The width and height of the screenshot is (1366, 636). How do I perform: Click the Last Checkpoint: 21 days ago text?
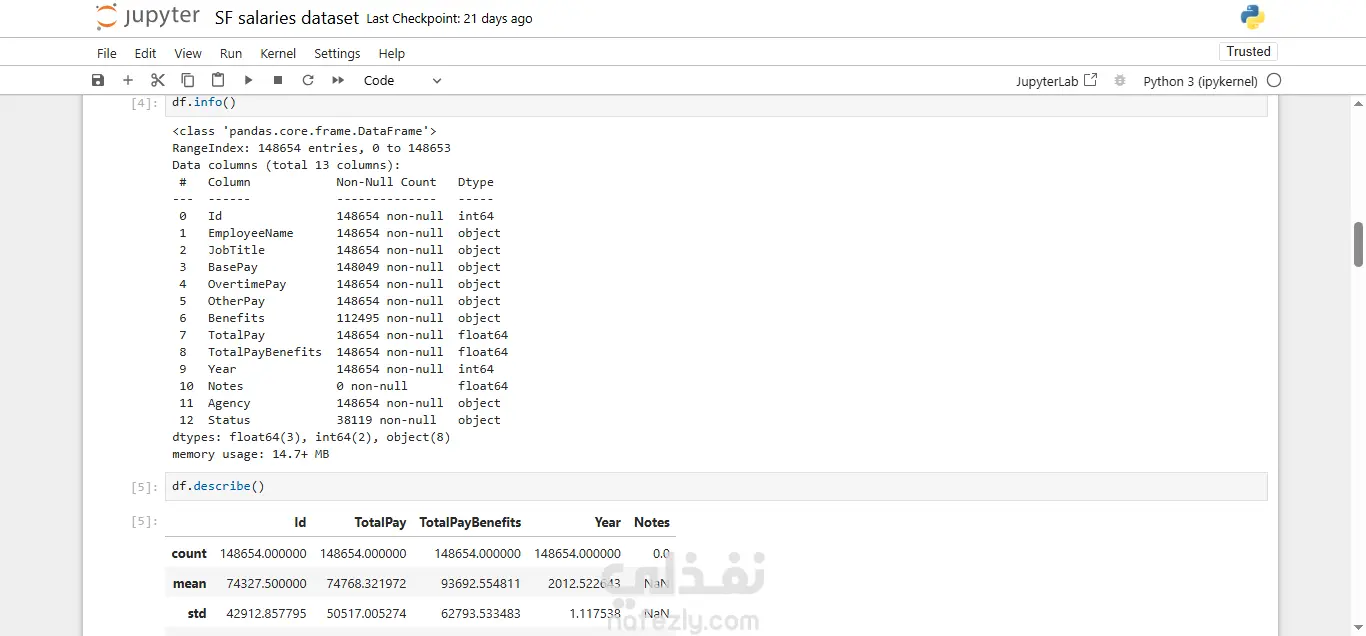449,19
